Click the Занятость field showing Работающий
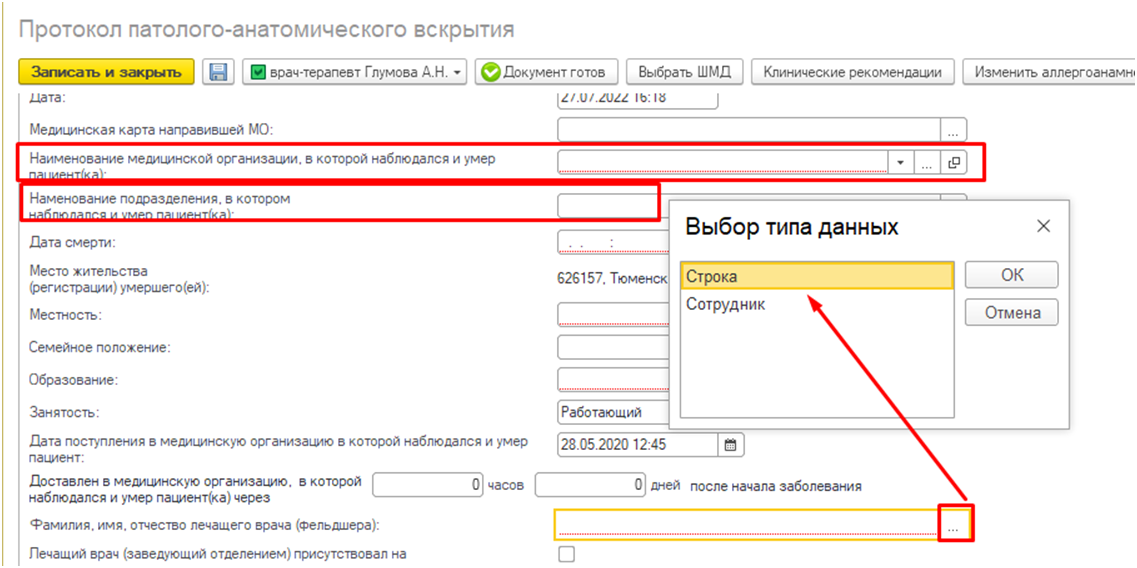1137x568 pixels. coord(612,412)
